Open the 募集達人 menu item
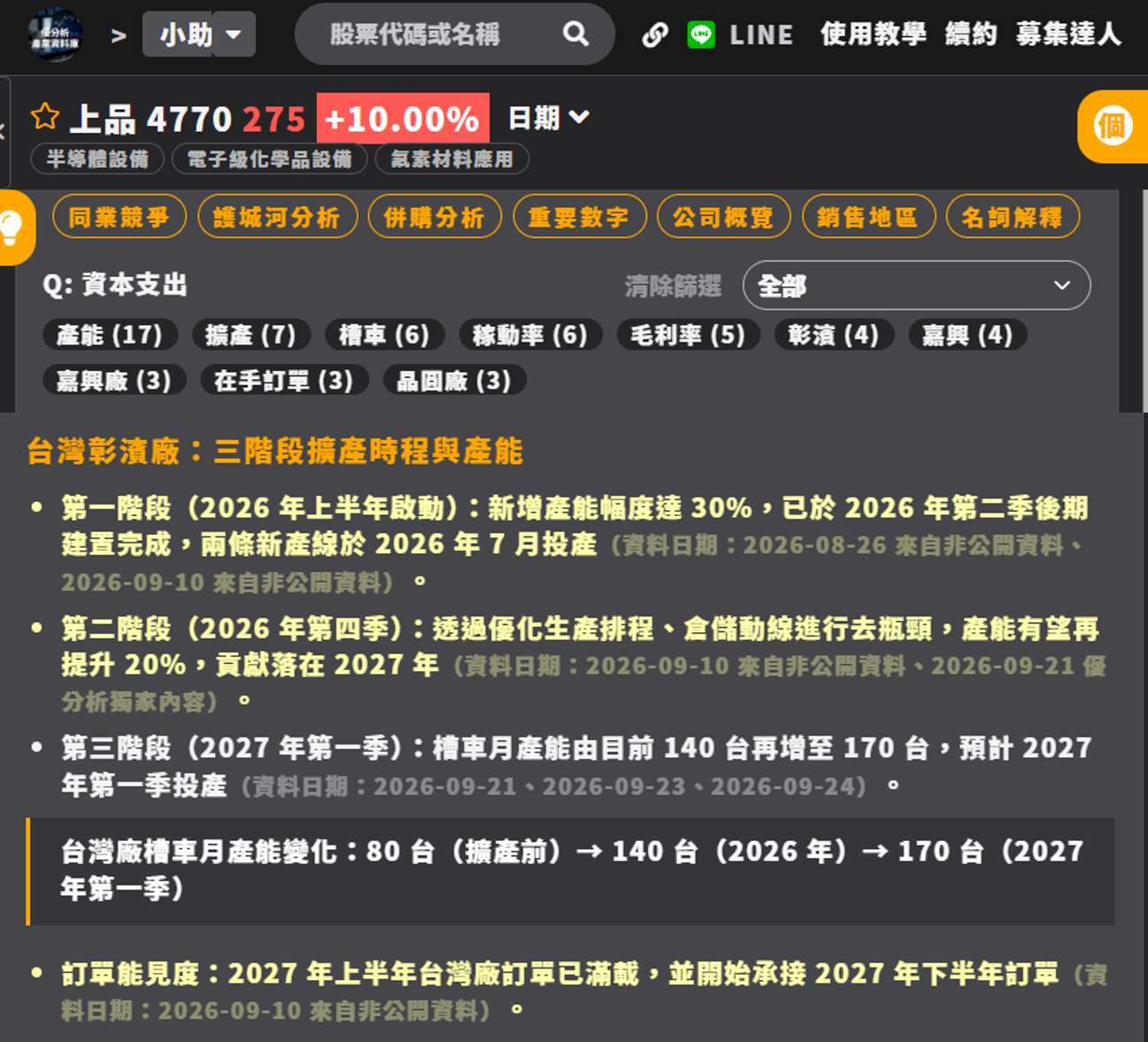Screen dimensions: 1148x1042 pos(1068,35)
